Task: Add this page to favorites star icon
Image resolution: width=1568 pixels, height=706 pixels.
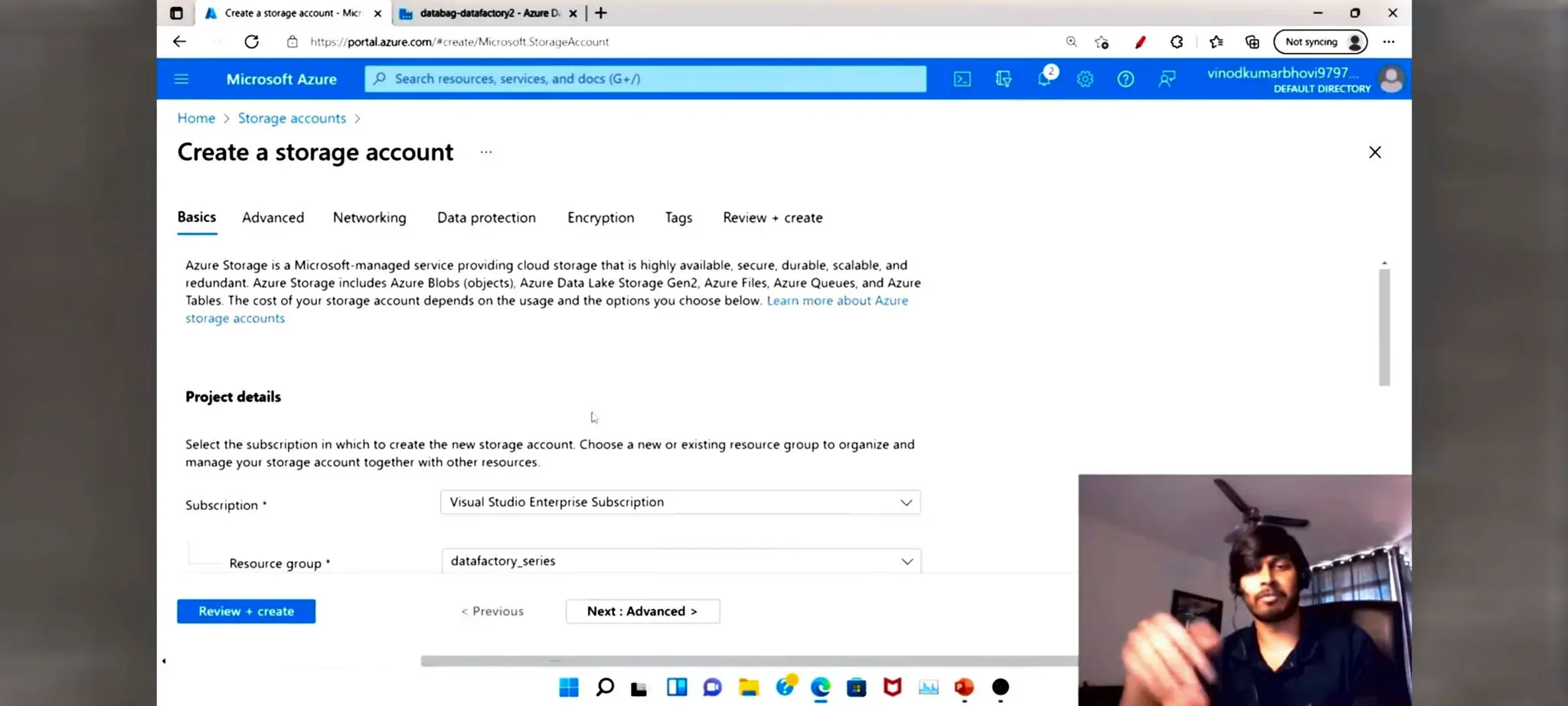Action: [1102, 42]
